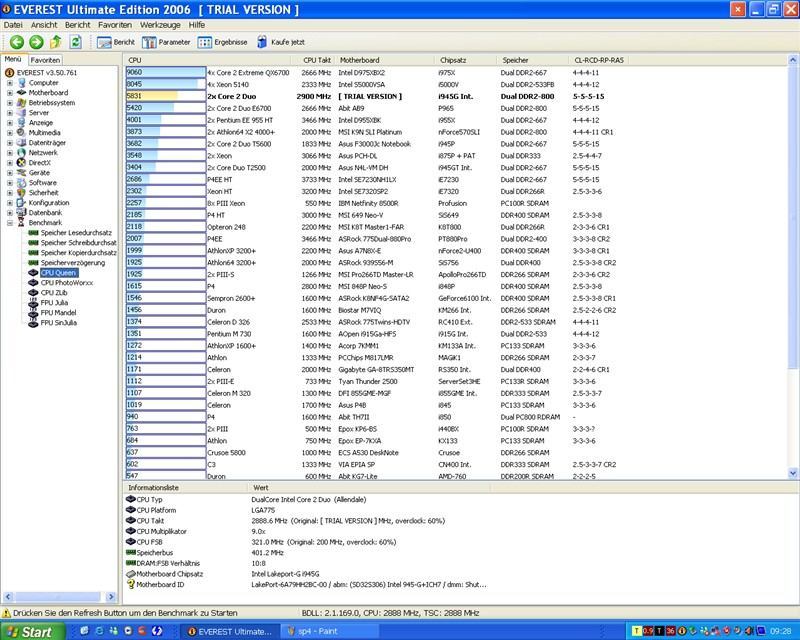Click the Kaufe jetzt toolbar button

281,42
